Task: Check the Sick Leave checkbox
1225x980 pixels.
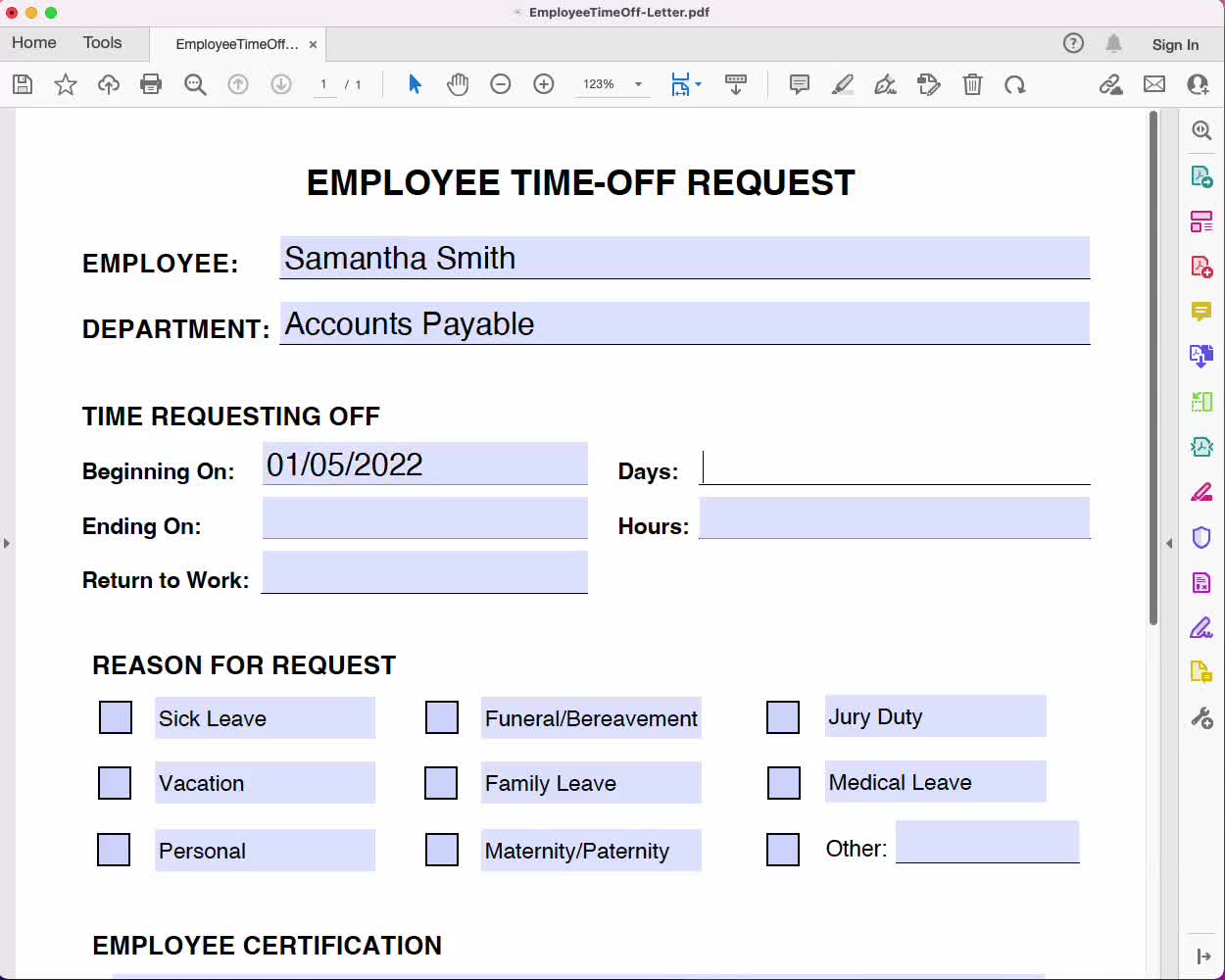Action: (115, 716)
